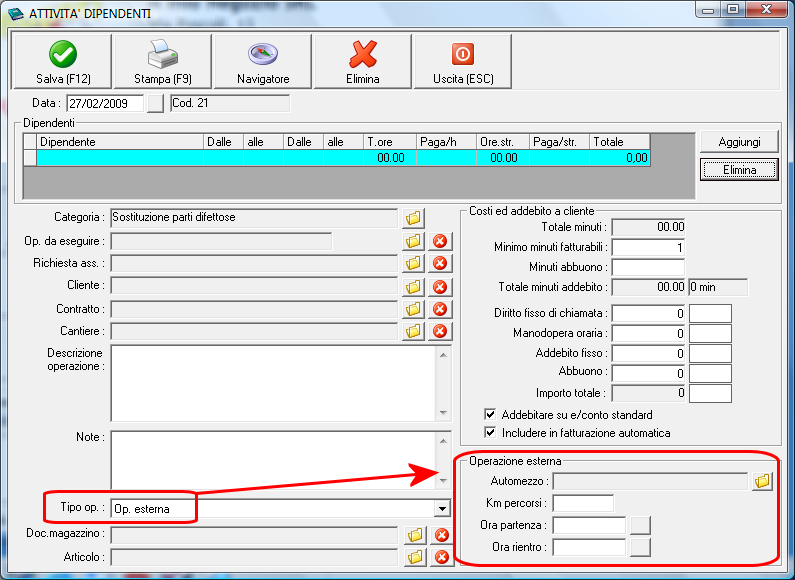795x580 pixels.
Task: Toggle Includere in fatturazione automatica
Action: coord(490,432)
